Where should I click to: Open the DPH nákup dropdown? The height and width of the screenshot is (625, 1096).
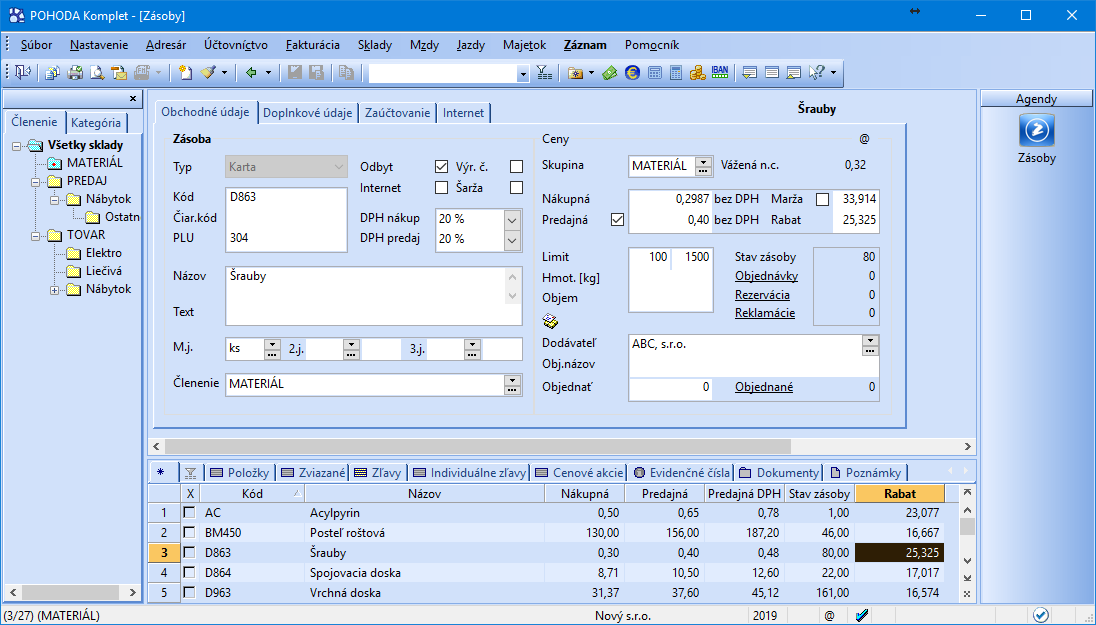click(512, 218)
